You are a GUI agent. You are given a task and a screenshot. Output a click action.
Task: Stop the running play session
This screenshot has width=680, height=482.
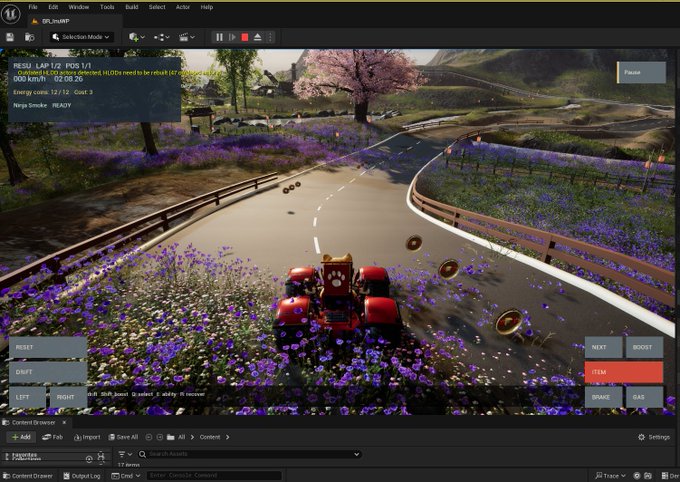(x=245, y=37)
